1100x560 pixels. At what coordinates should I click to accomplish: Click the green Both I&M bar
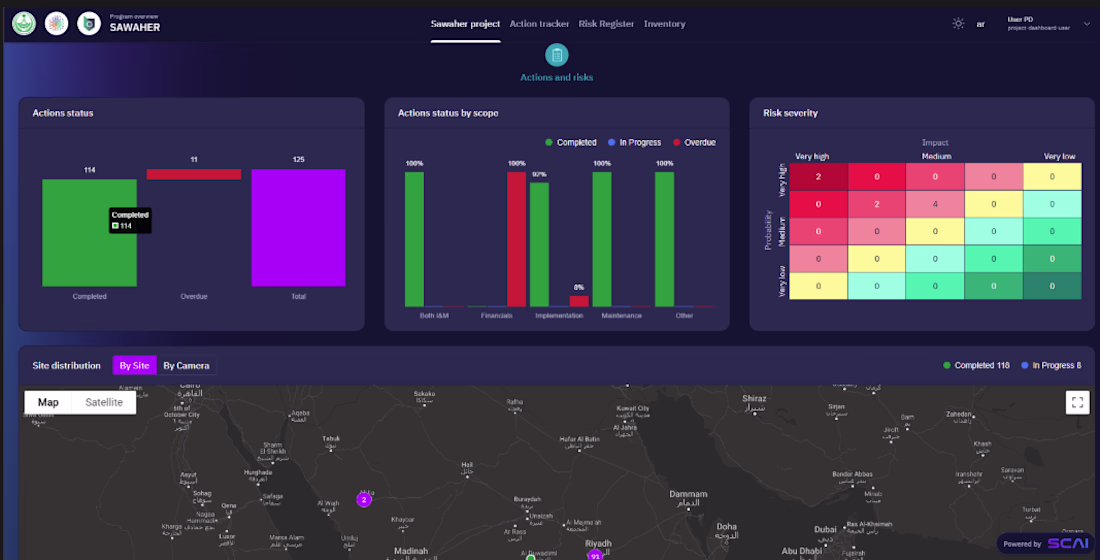[414, 239]
